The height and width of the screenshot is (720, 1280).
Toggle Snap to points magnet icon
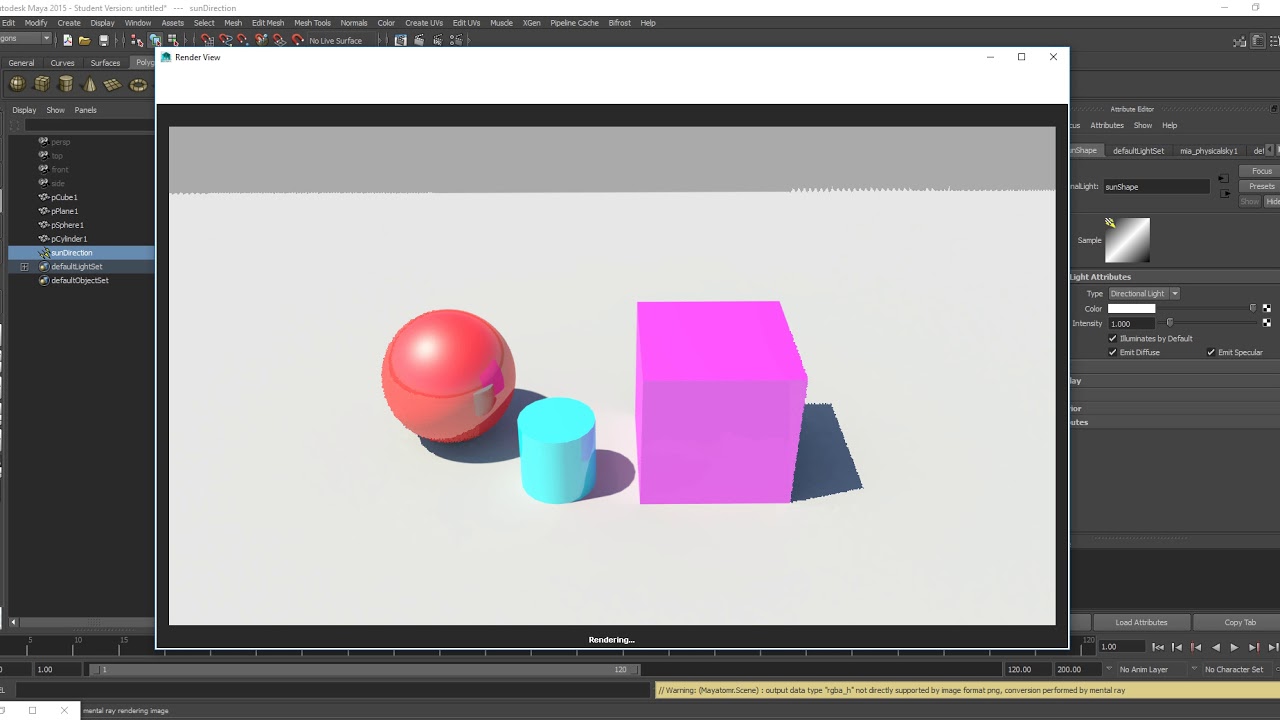point(242,40)
